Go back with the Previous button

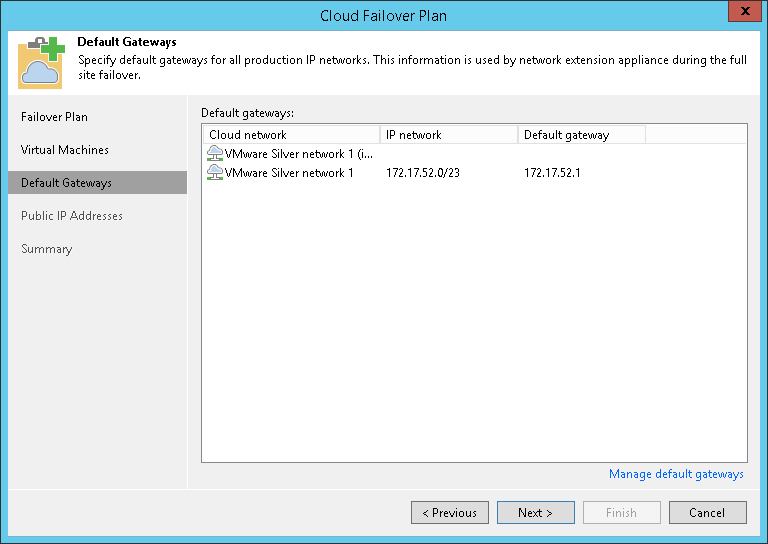tap(450, 513)
